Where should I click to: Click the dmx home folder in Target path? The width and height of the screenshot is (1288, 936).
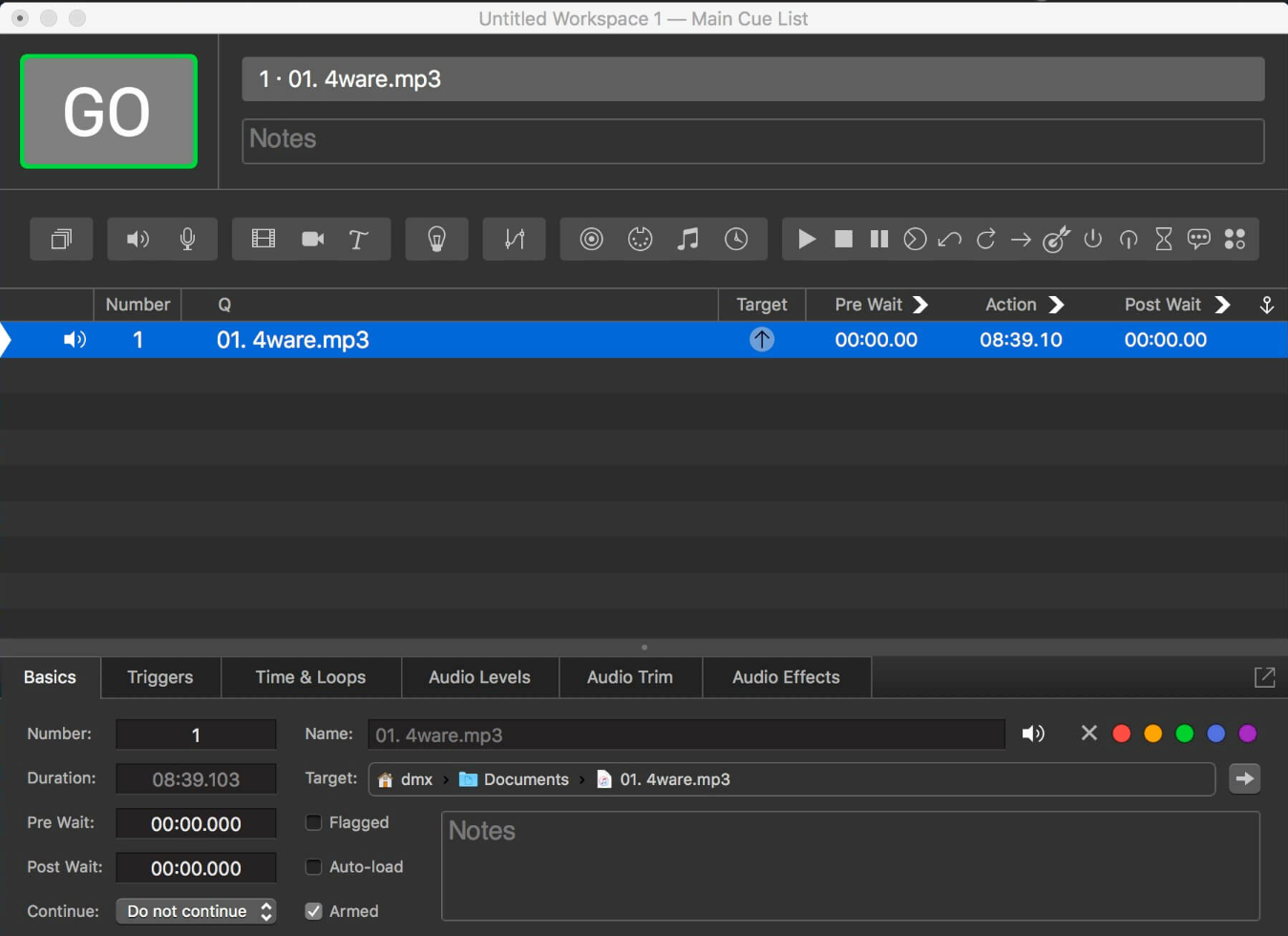(406, 779)
